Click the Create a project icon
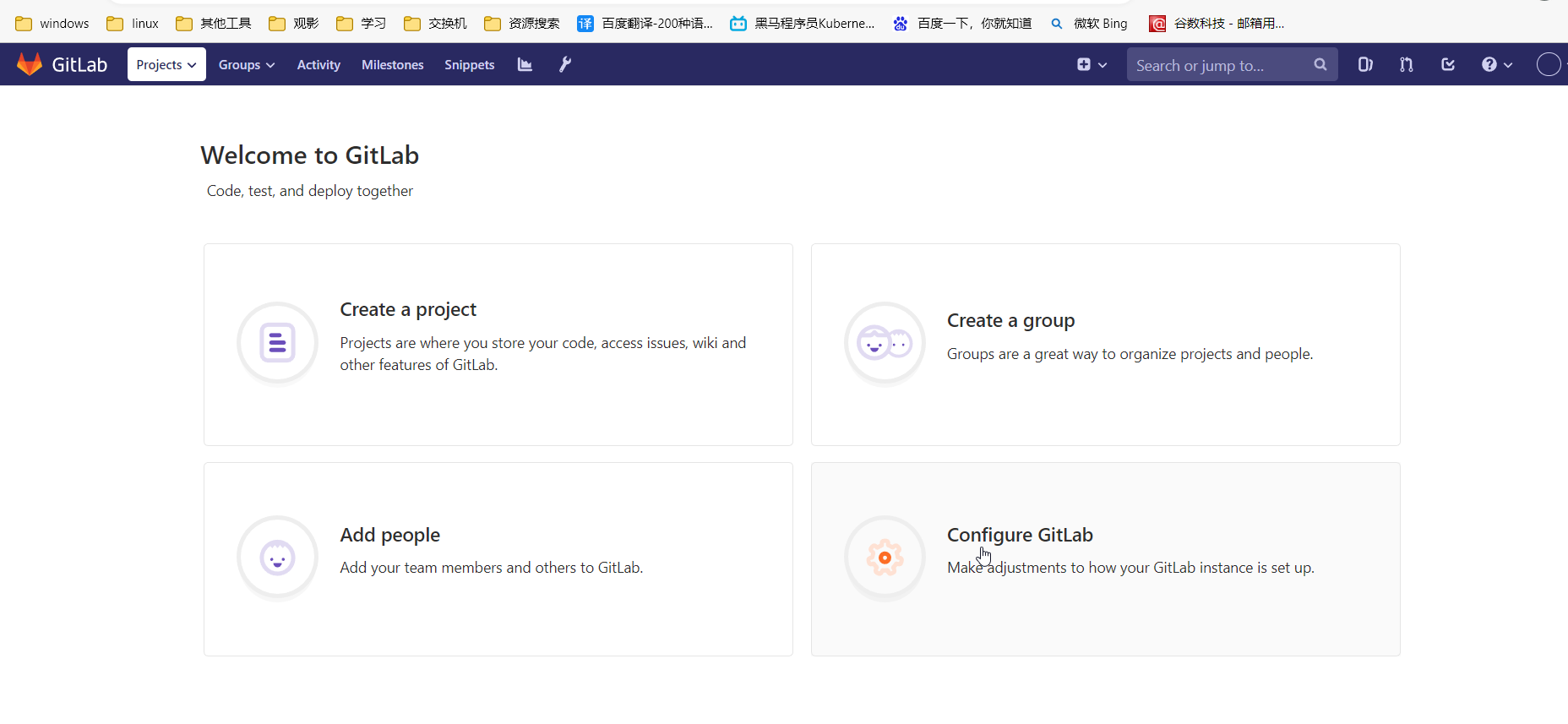The width and height of the screenshot is (1568, 724). pos(277,342)
